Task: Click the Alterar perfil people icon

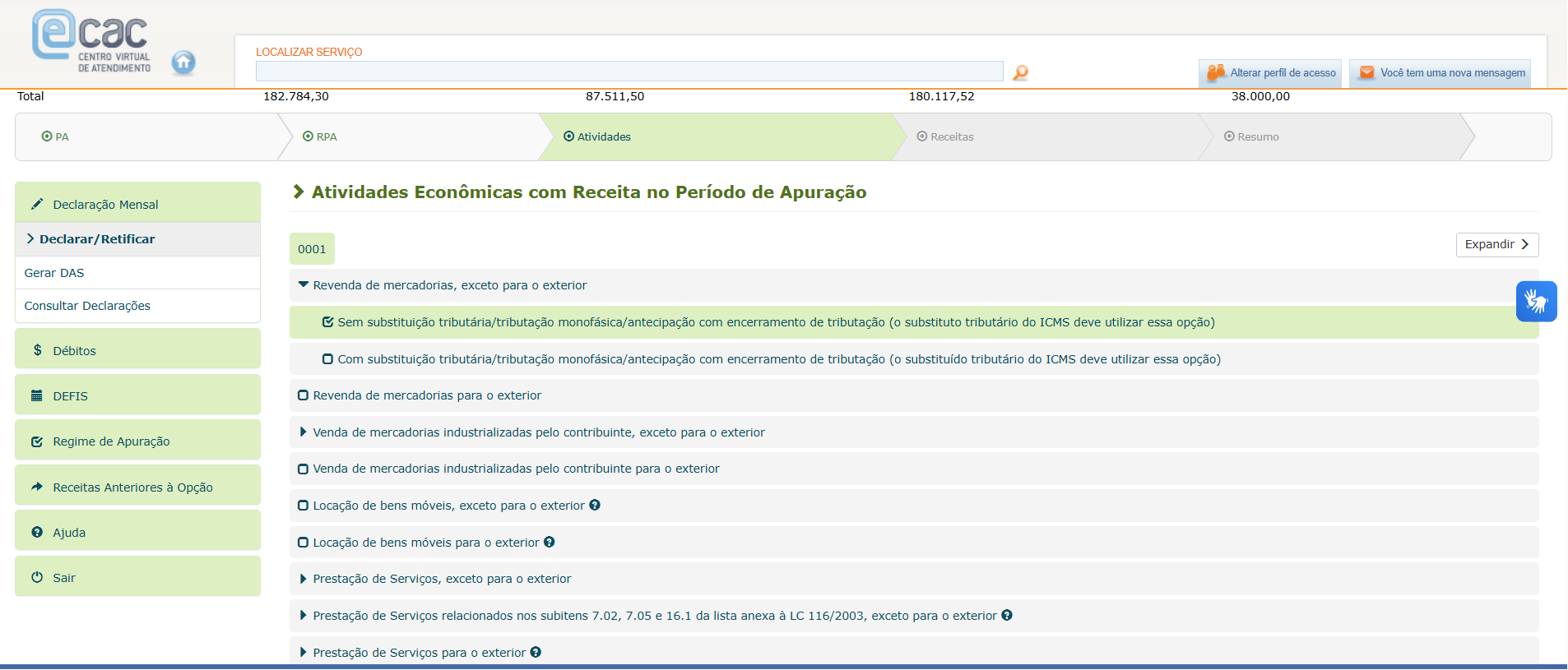Action: [1216, 73]
